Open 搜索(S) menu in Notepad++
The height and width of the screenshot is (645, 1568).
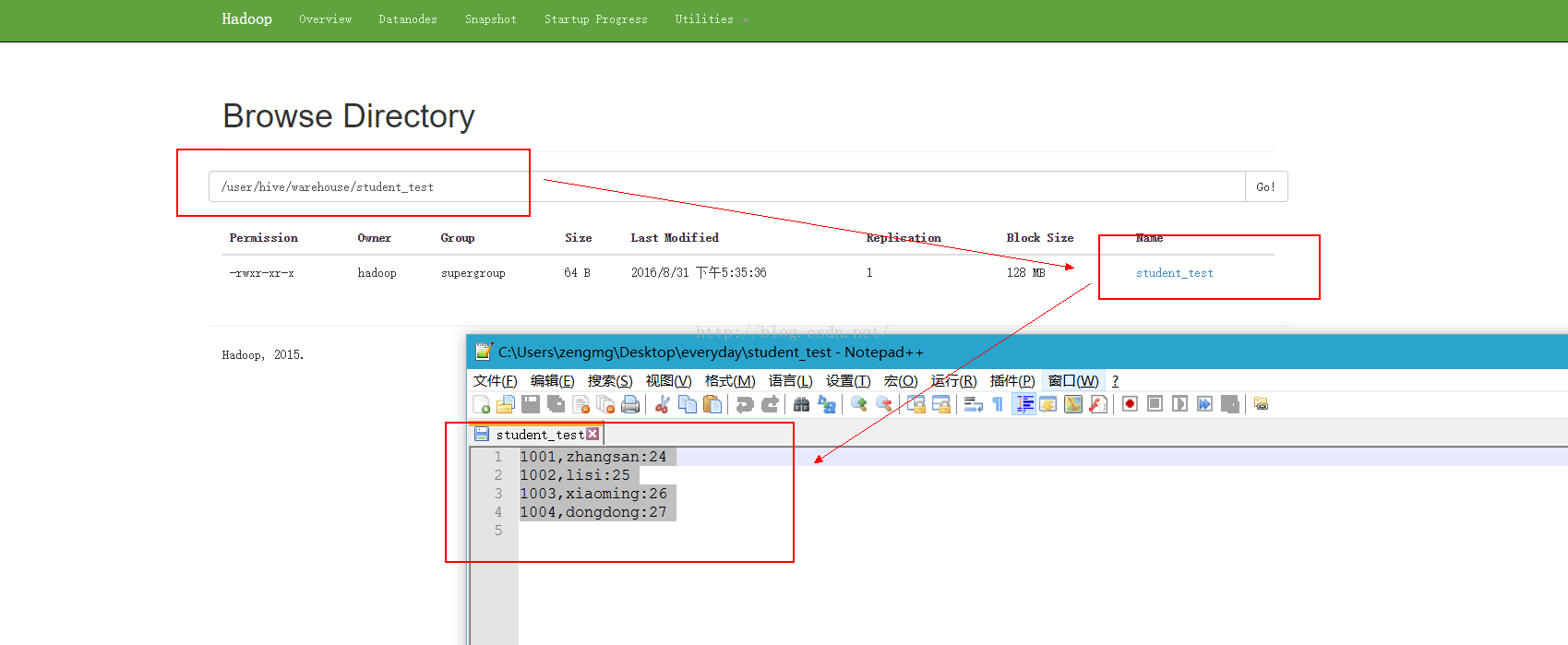pyautogui.click(x=610, y=381)
